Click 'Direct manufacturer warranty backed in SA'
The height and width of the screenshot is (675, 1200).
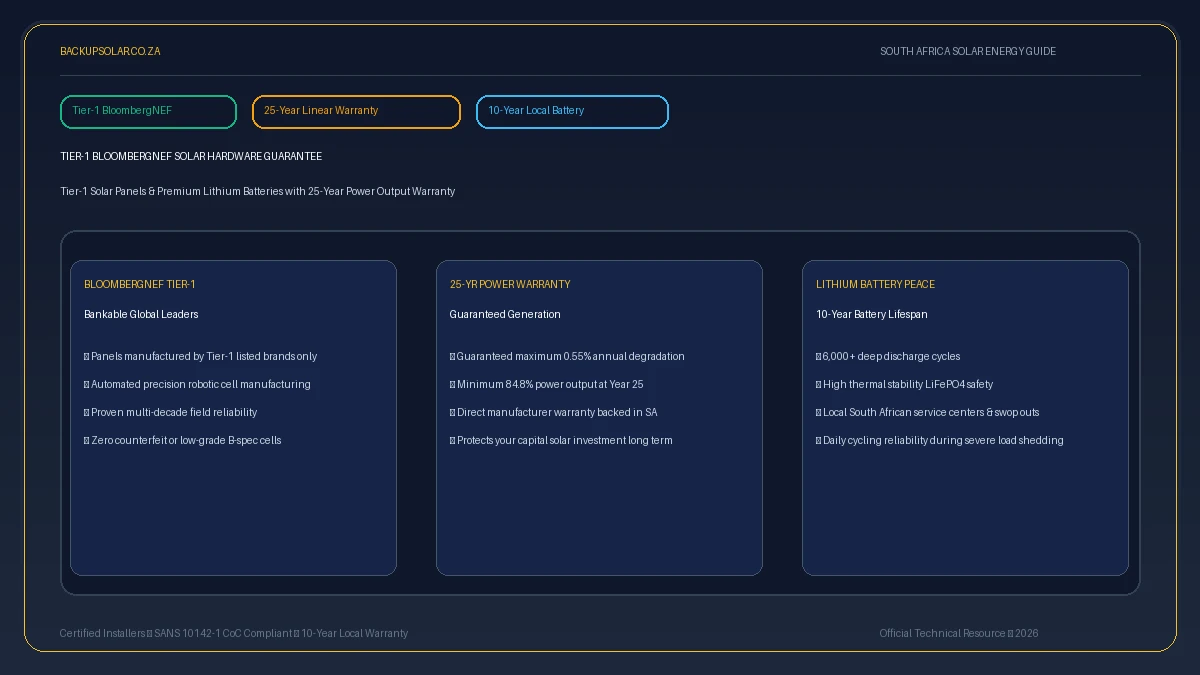point(554,412)
